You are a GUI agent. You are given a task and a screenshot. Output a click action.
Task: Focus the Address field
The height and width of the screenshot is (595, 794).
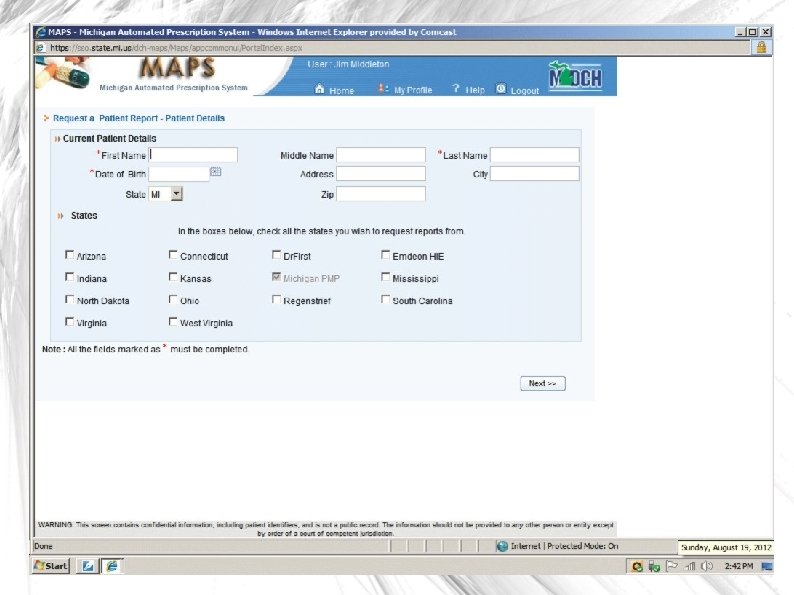coord(381,174)
